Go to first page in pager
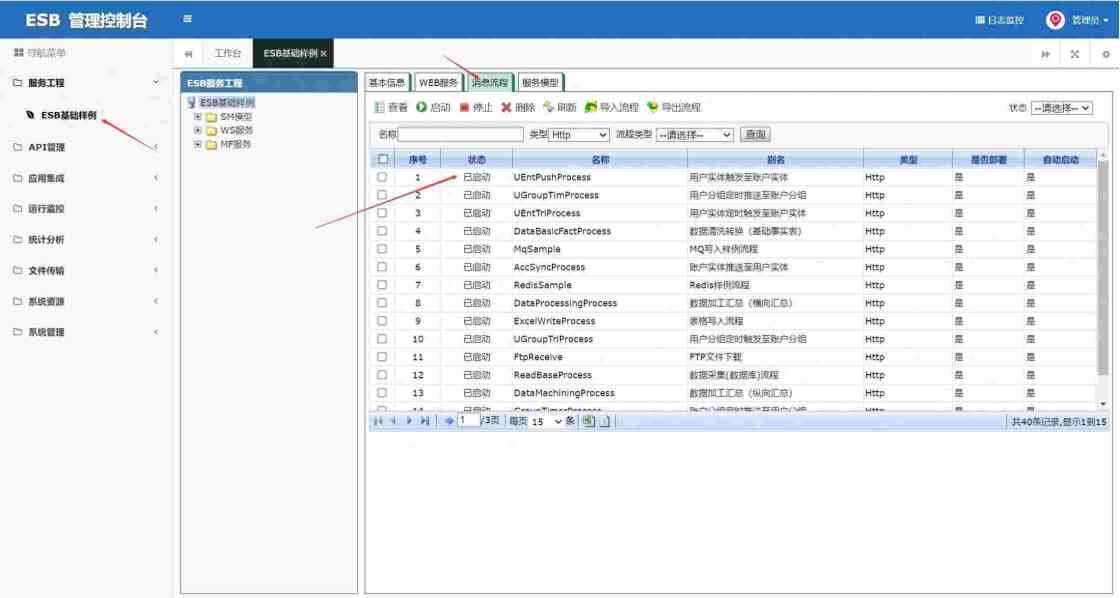 coord(378,422)
